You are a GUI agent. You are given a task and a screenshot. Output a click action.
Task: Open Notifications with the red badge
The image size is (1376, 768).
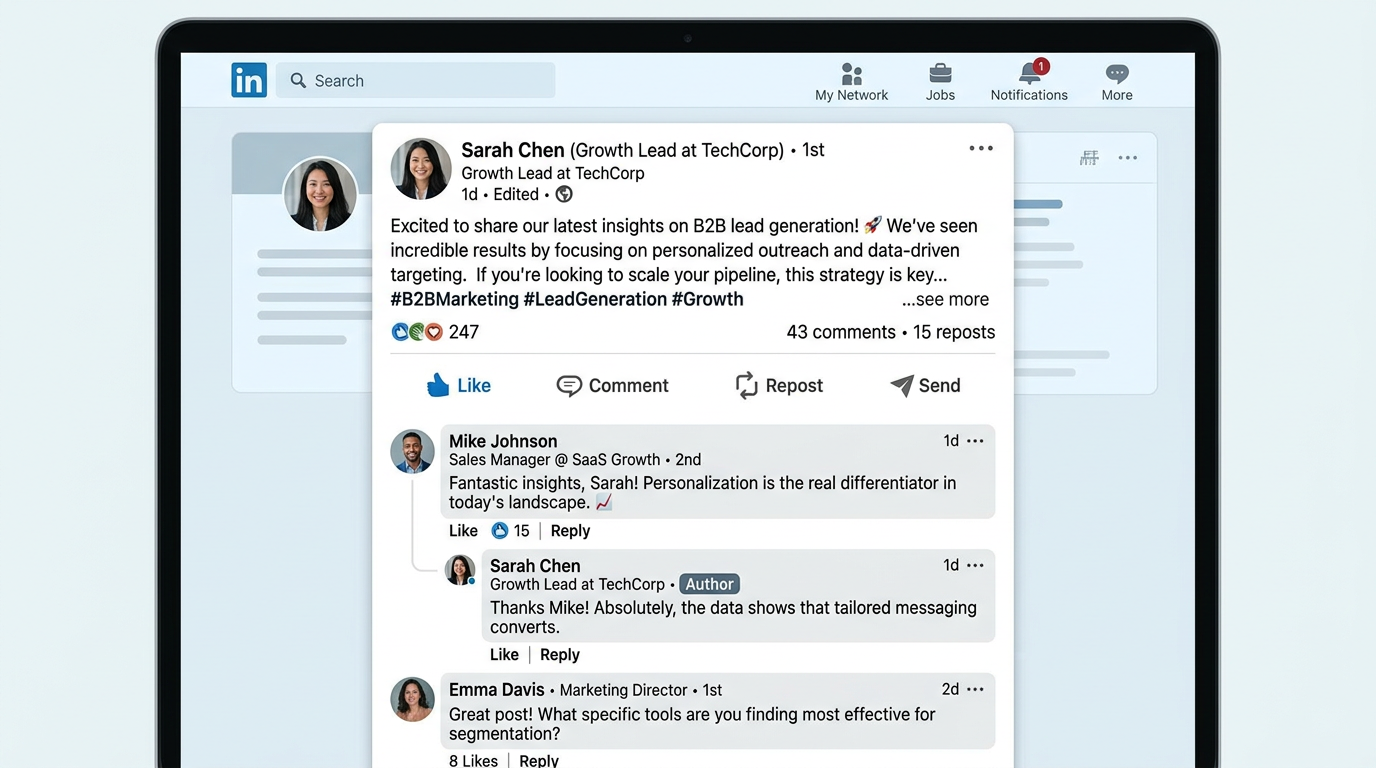[1029, 81]
